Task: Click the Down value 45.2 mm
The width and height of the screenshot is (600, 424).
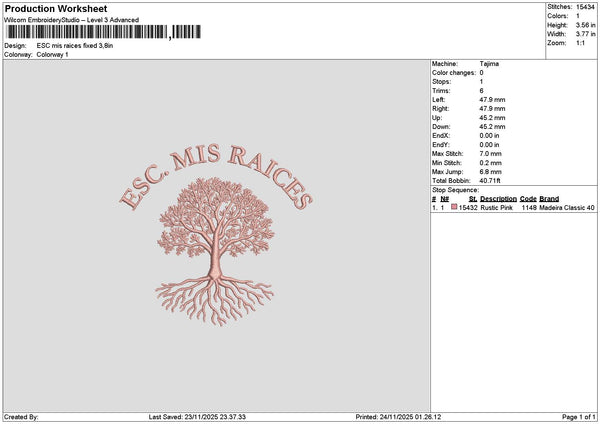Action: (x=492, y=127)
